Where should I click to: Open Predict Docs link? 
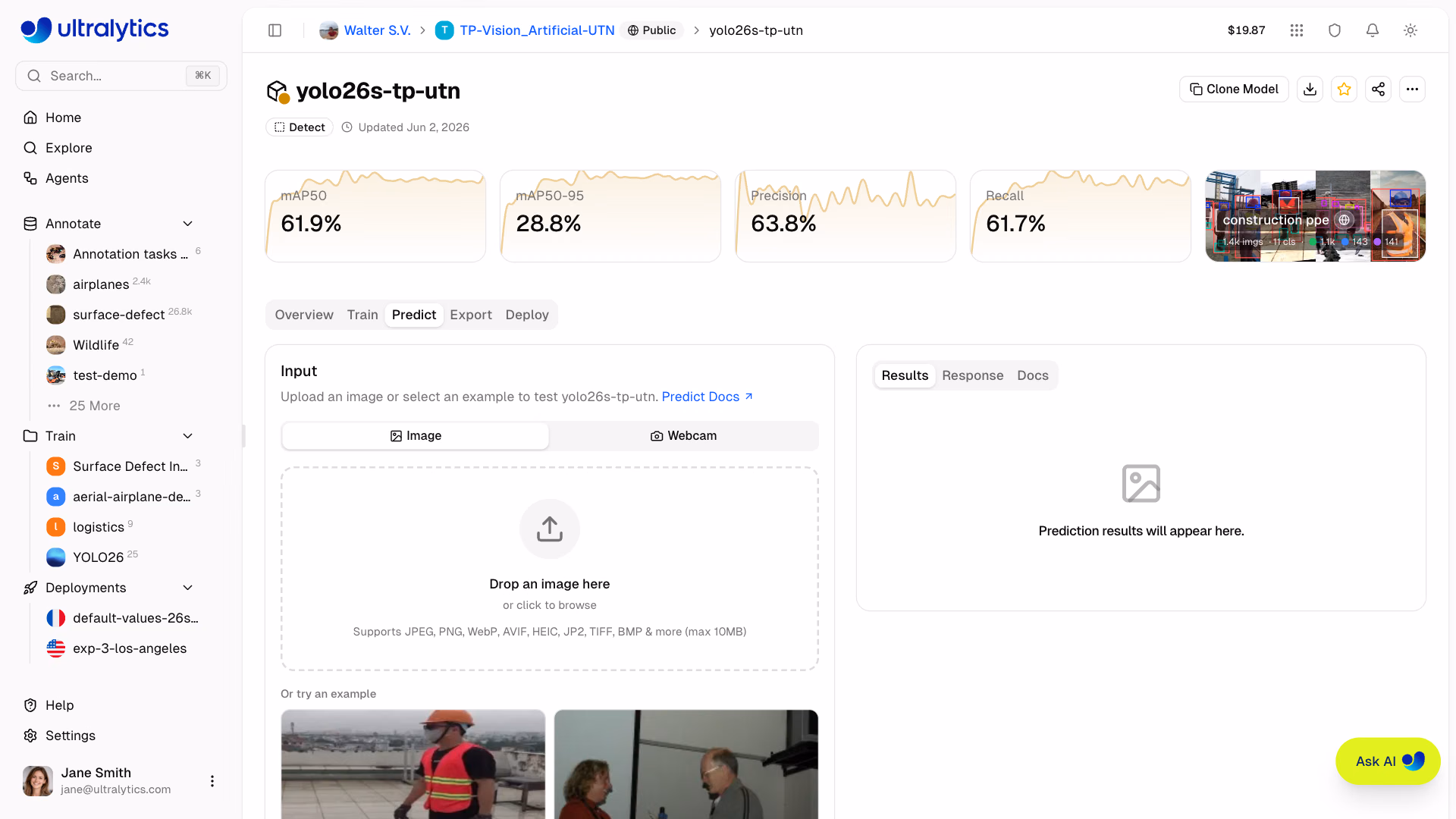point(707,397)
